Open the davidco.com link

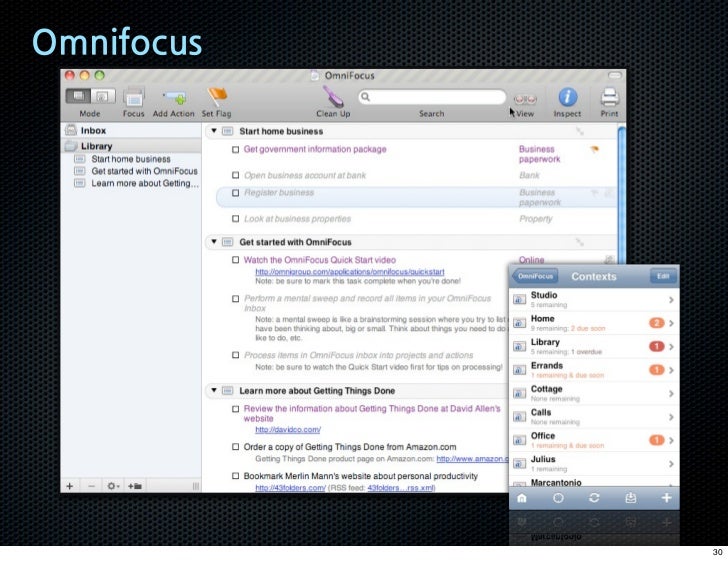tap(288, 430)
